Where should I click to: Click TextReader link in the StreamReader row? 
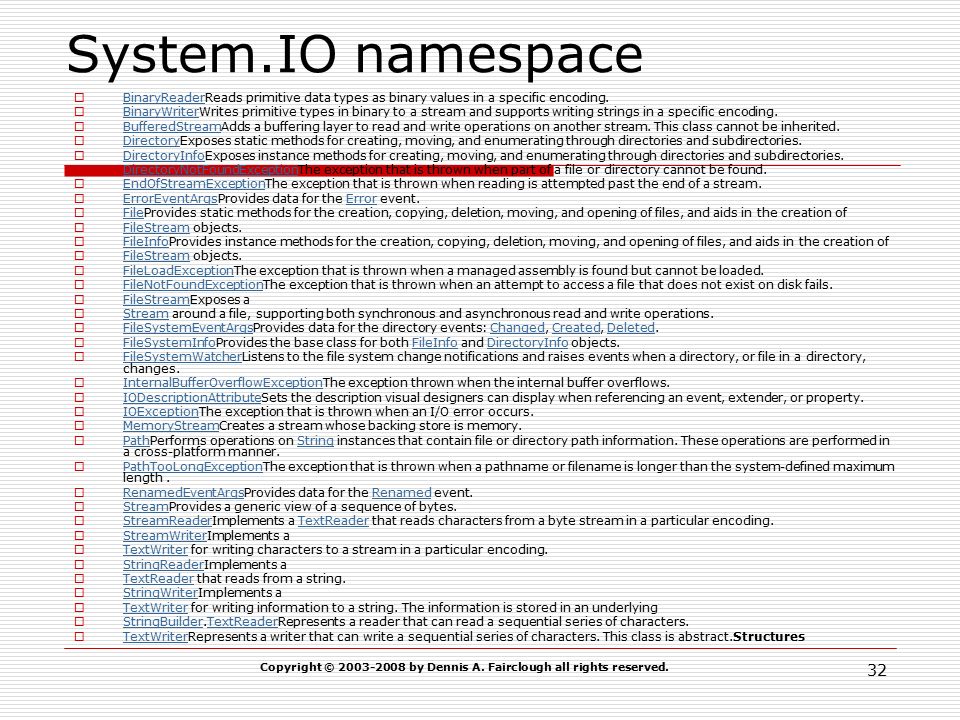tap(333, 520)
